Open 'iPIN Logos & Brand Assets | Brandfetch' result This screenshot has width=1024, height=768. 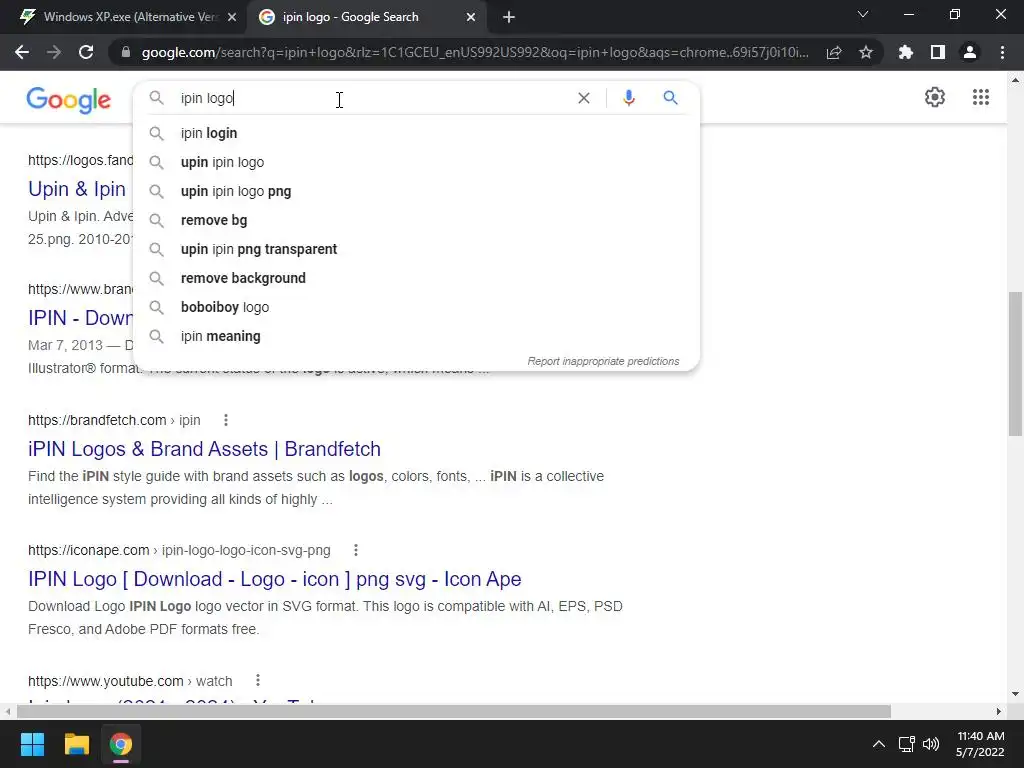[x=204, y=449]
